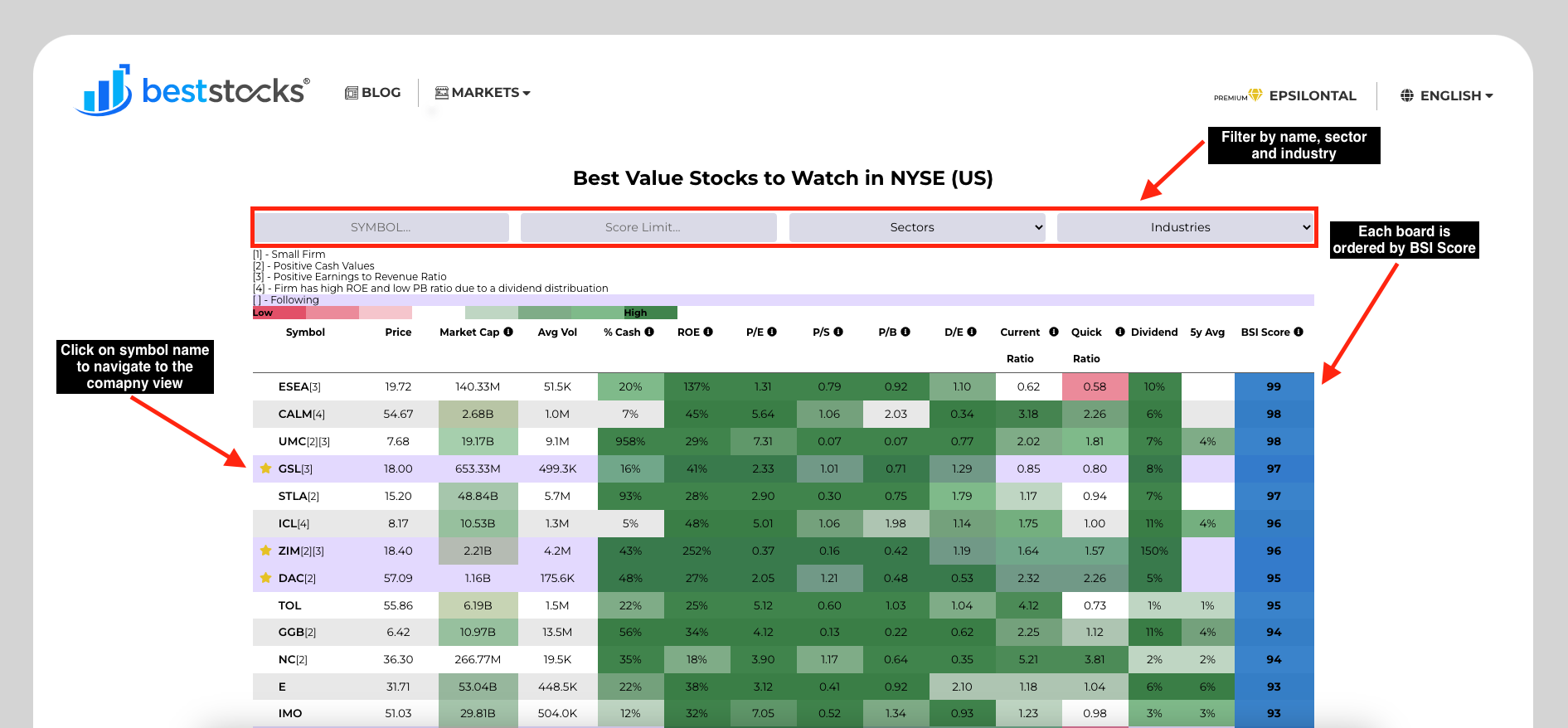This screenshot has height=728, width=1568.
Task: Open the DAC company view
Action: (x=291, y=578)
